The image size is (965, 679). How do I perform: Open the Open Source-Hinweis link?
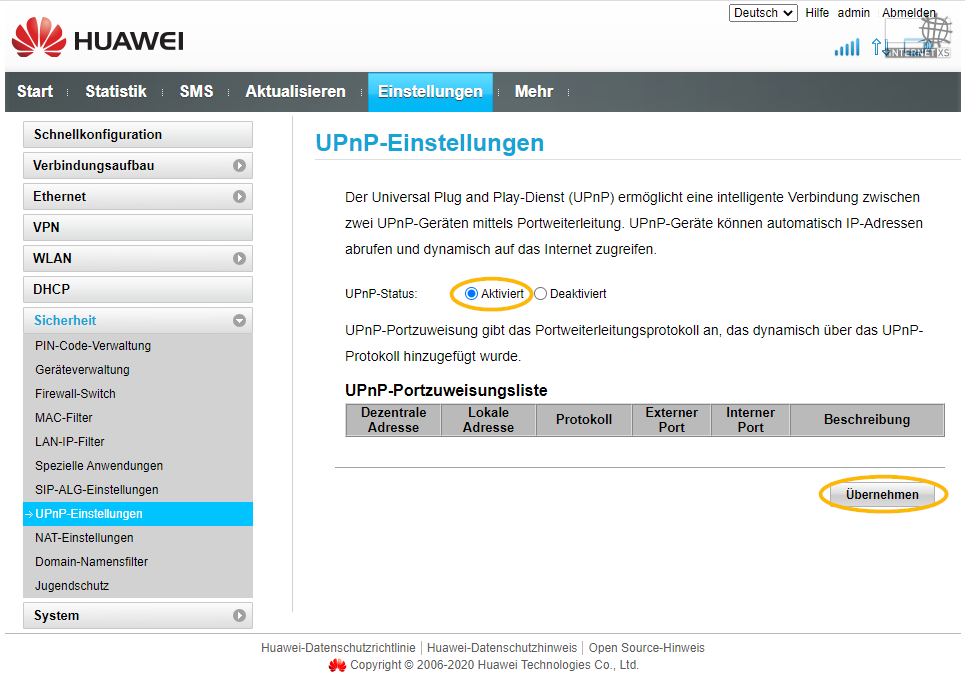[646, 648]
